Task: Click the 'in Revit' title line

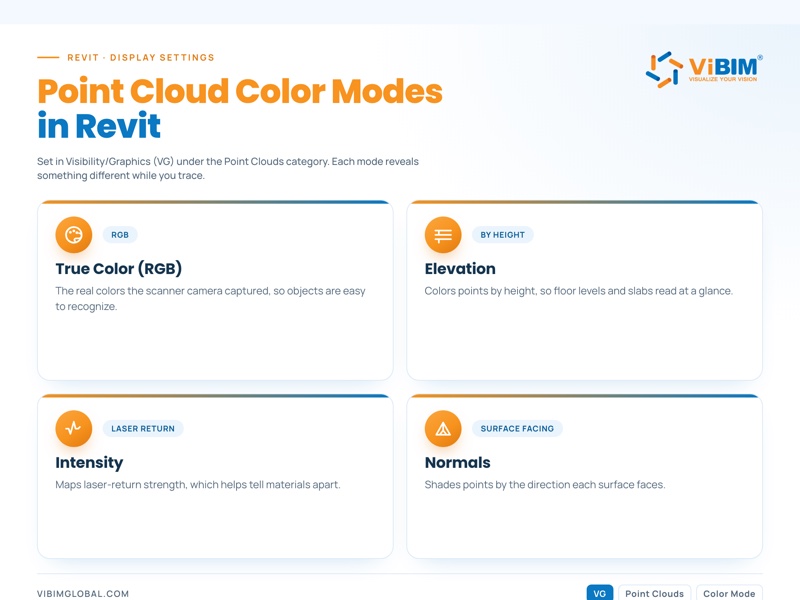Action: (99, 126)
